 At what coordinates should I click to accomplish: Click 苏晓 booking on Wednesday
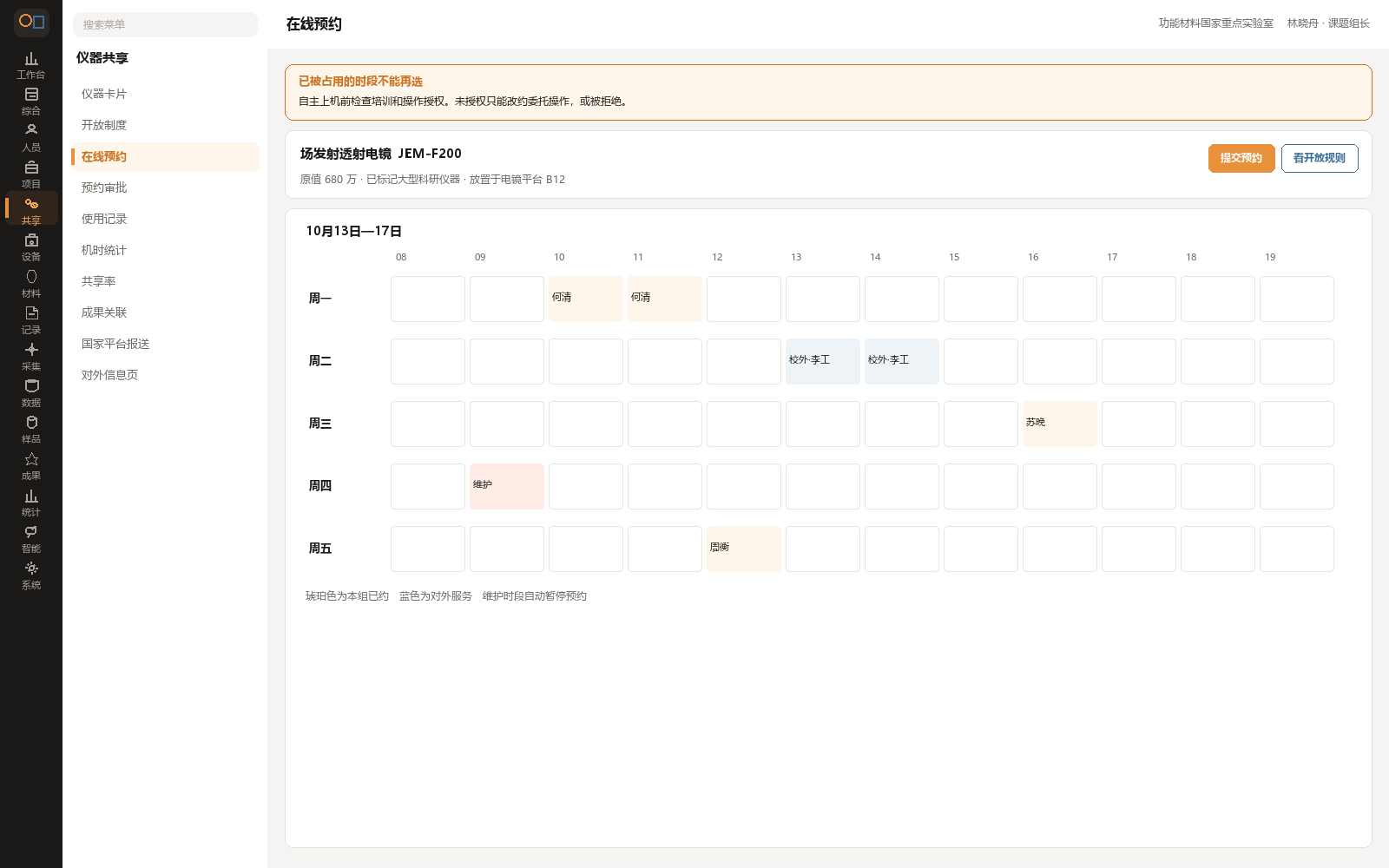coord(1060,424)
